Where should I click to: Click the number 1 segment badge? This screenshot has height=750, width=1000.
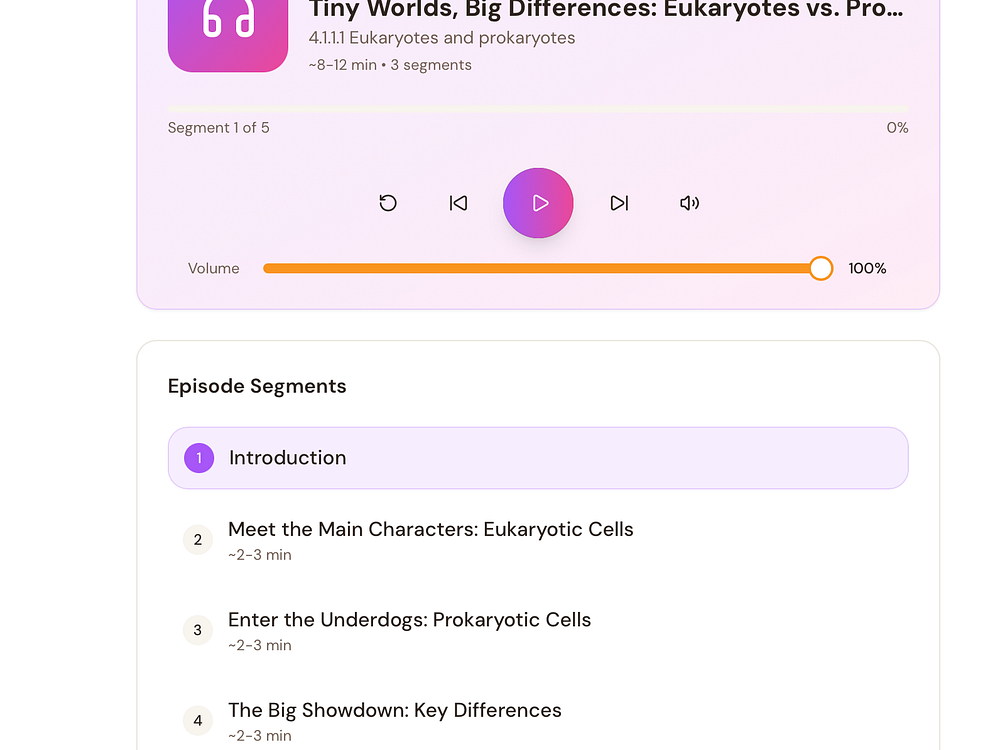pos(199,458)
